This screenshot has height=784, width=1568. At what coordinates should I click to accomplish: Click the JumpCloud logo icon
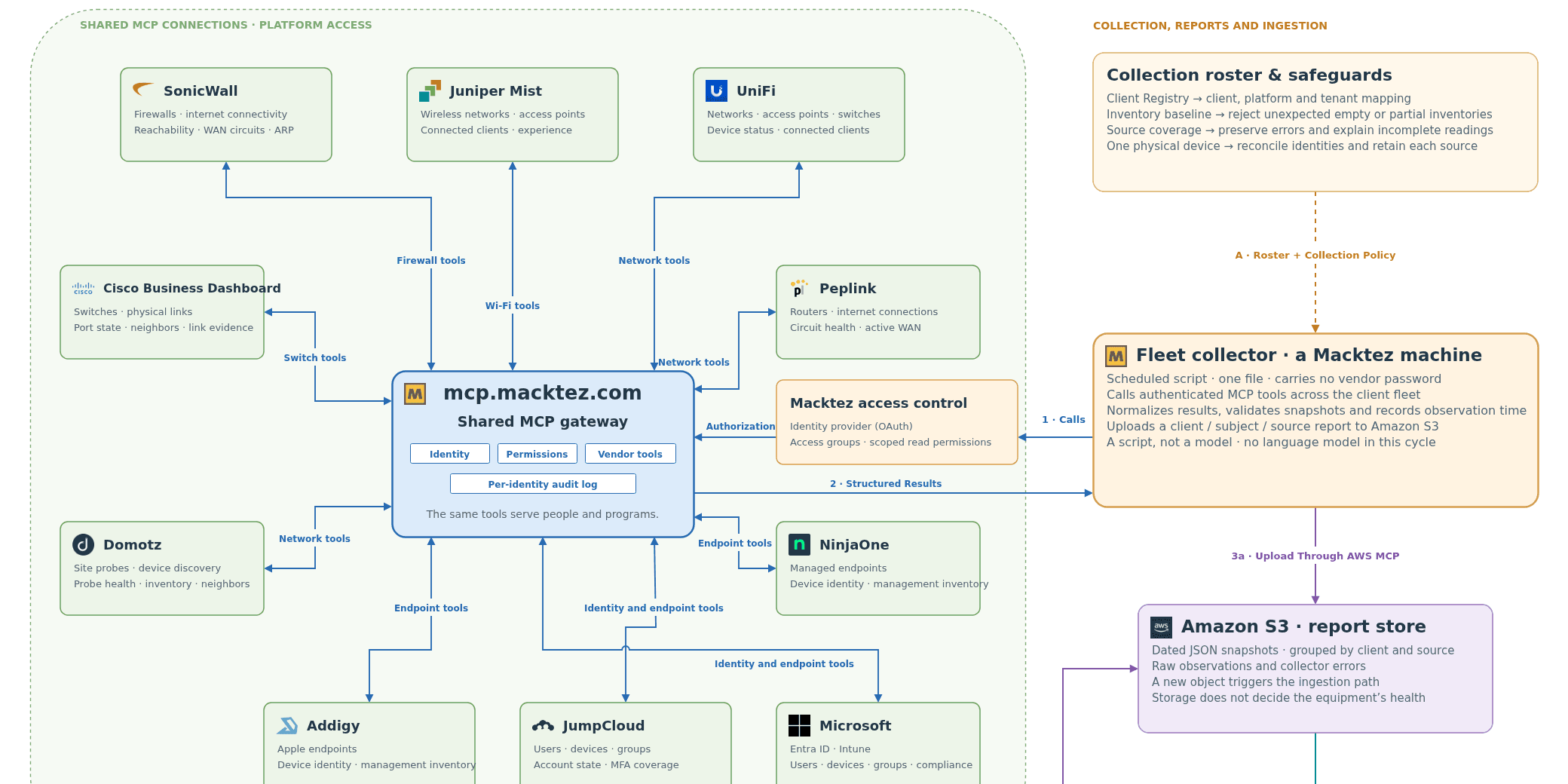(x=543, y=725)
